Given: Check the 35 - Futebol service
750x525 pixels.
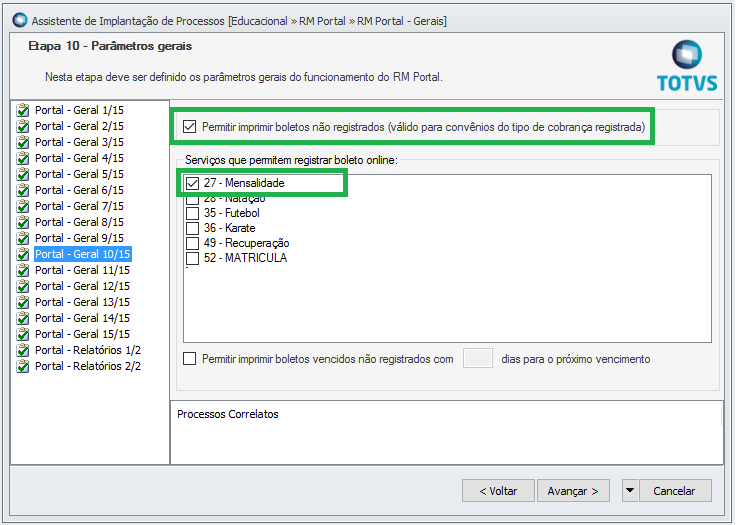Looking at the screenshot, I should (x=192, y=213).
